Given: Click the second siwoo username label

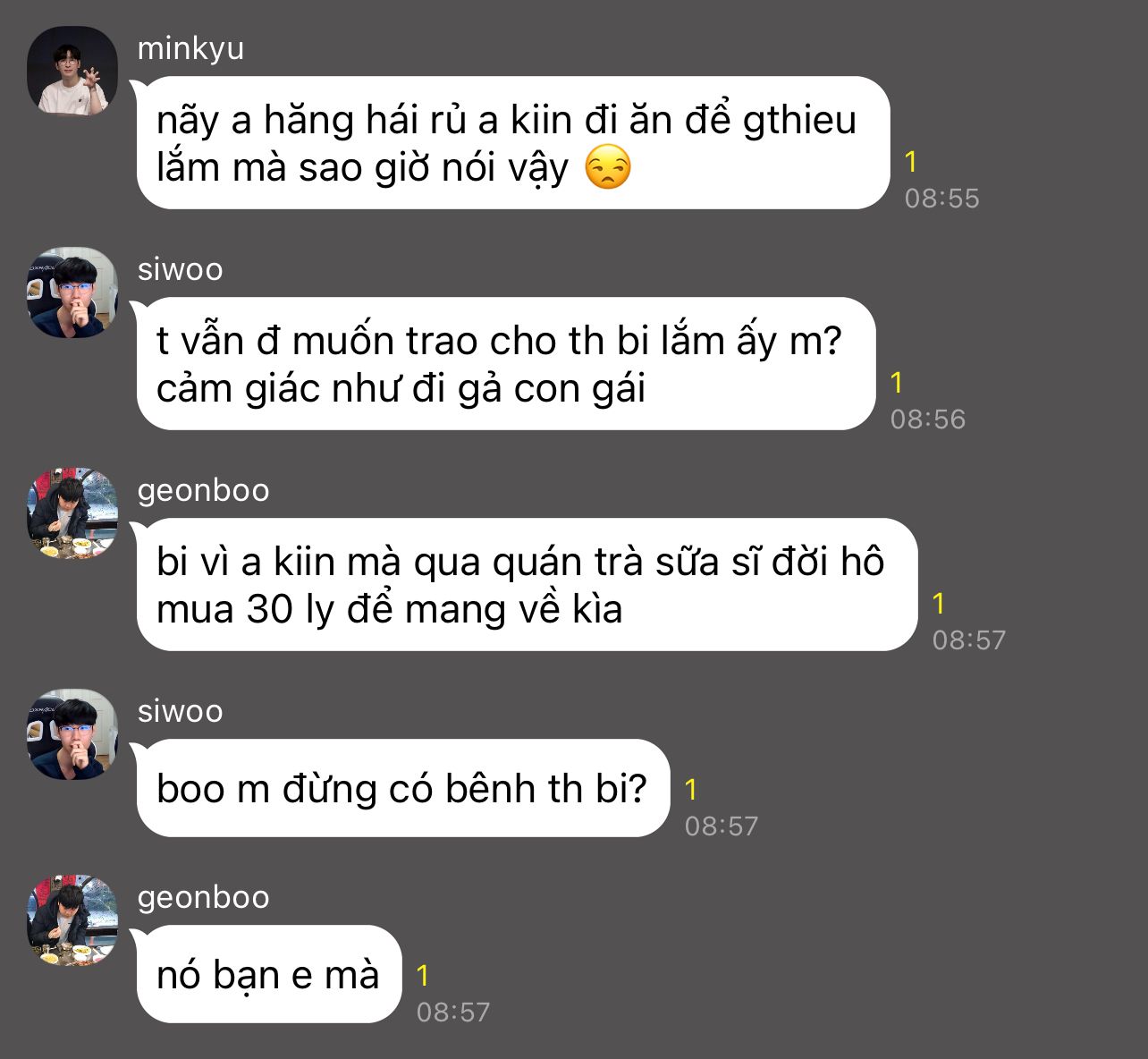Looking at the screenshot, I should 181,711.
